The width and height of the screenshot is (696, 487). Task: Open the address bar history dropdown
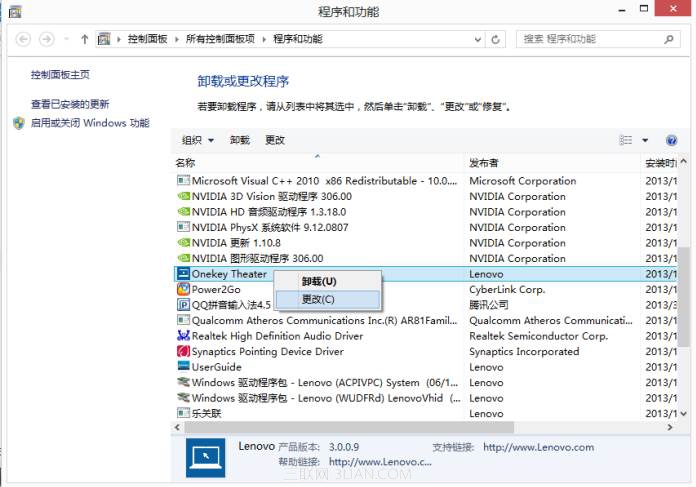pyautogui.click(x=475, y=39)
